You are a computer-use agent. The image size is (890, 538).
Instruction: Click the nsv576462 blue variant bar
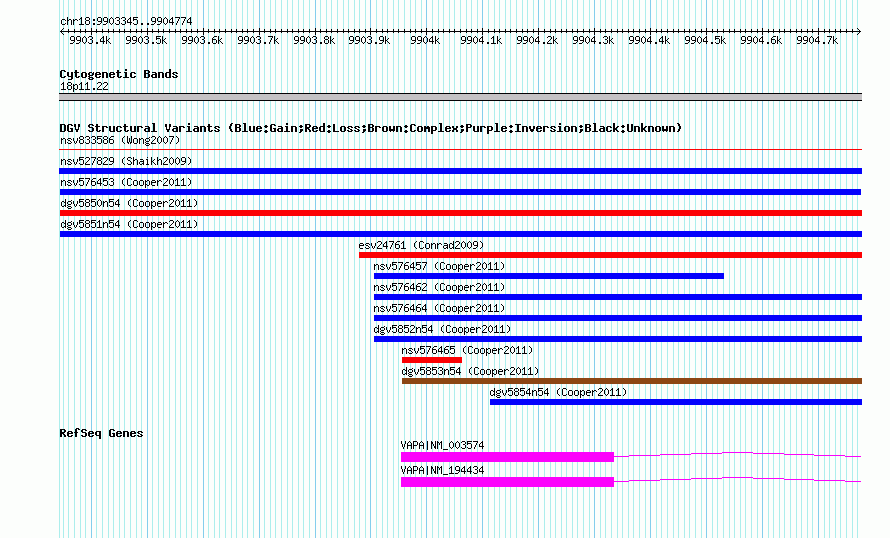pyautogui.click(x=618, y=297)
